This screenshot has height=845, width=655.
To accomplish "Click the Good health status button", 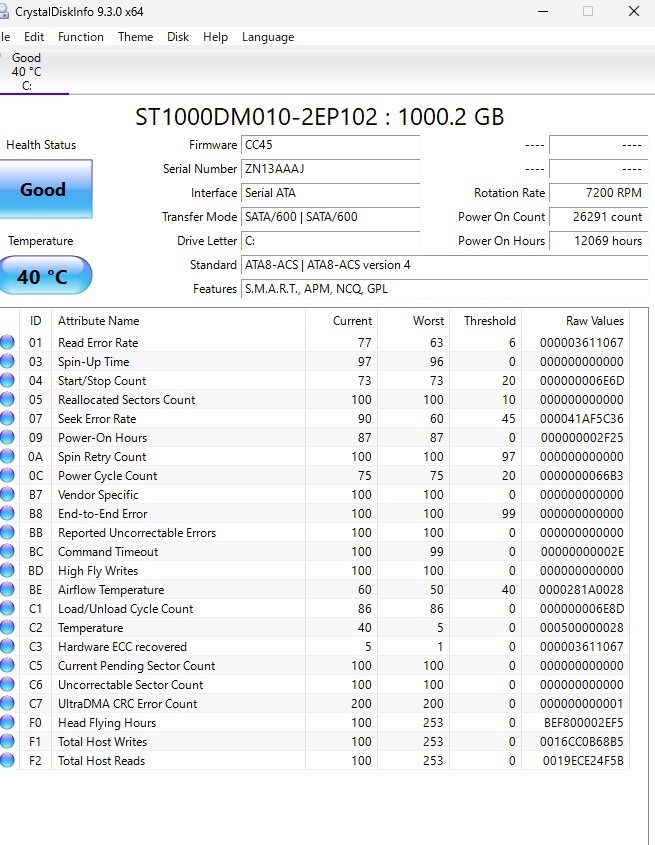I will [43, 189].
